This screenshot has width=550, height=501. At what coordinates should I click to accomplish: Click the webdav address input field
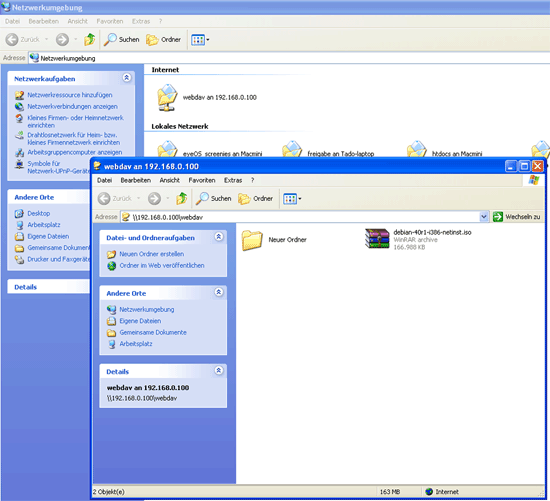[x=300, y=217]
